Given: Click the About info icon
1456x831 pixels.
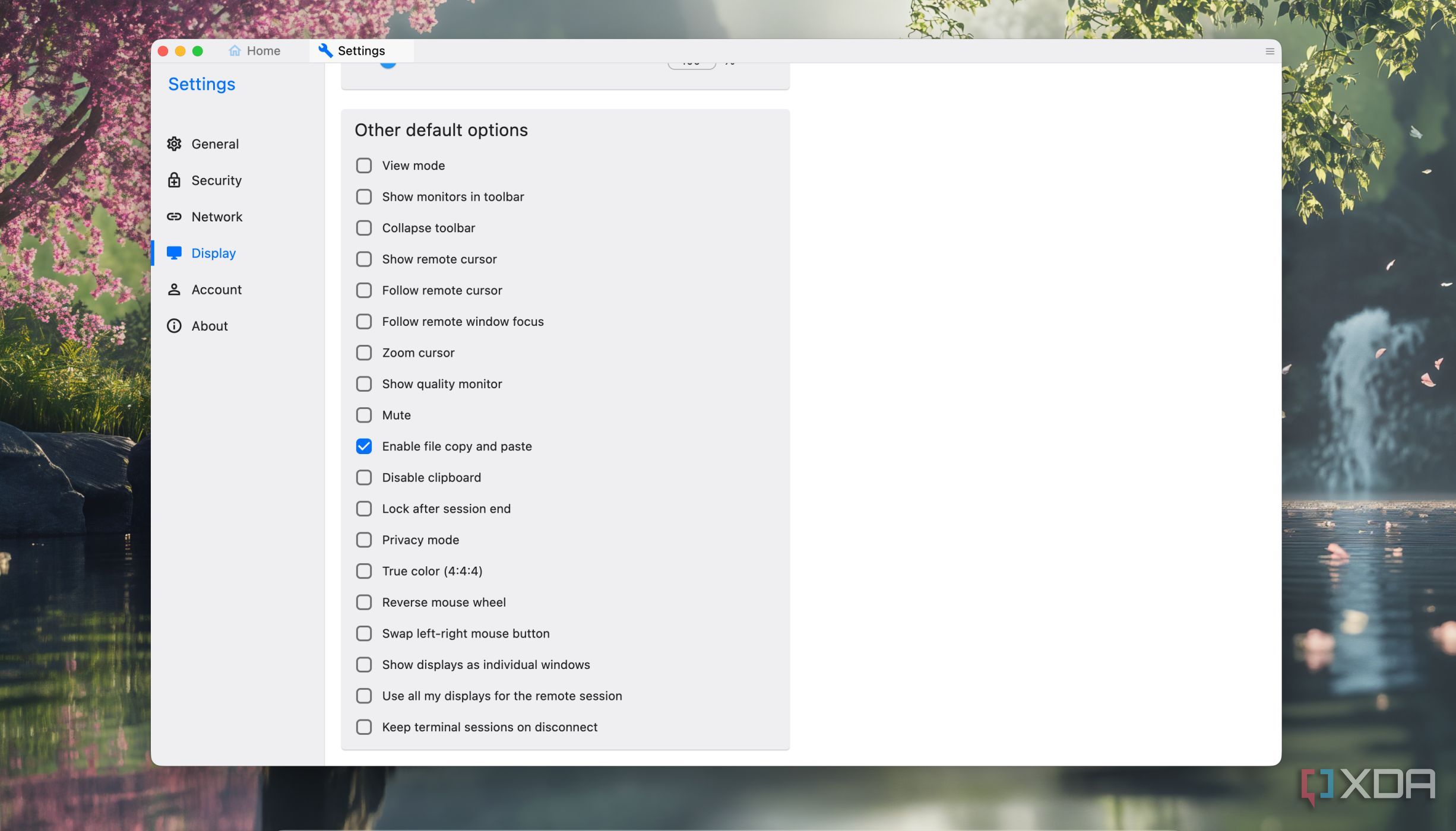Looking at the screenshot, I should point(174,326).
